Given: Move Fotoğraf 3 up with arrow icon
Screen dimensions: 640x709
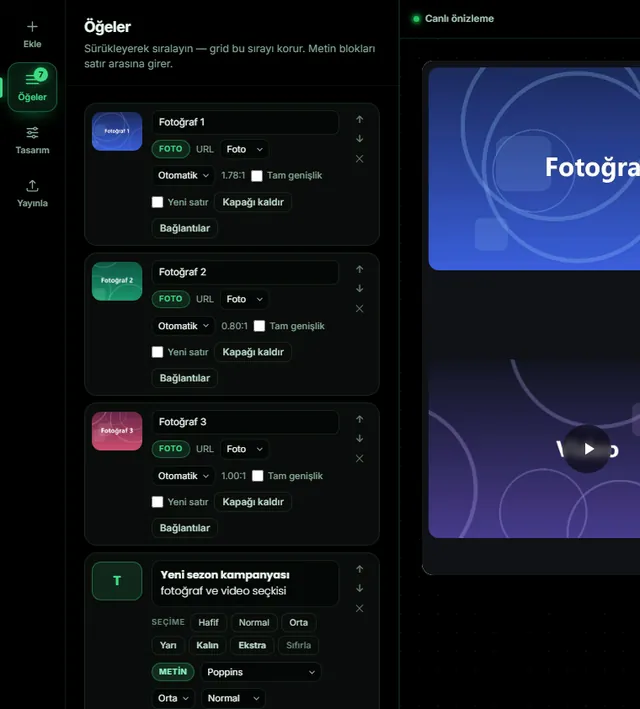Looking at the screenshot, I should 360,419.
